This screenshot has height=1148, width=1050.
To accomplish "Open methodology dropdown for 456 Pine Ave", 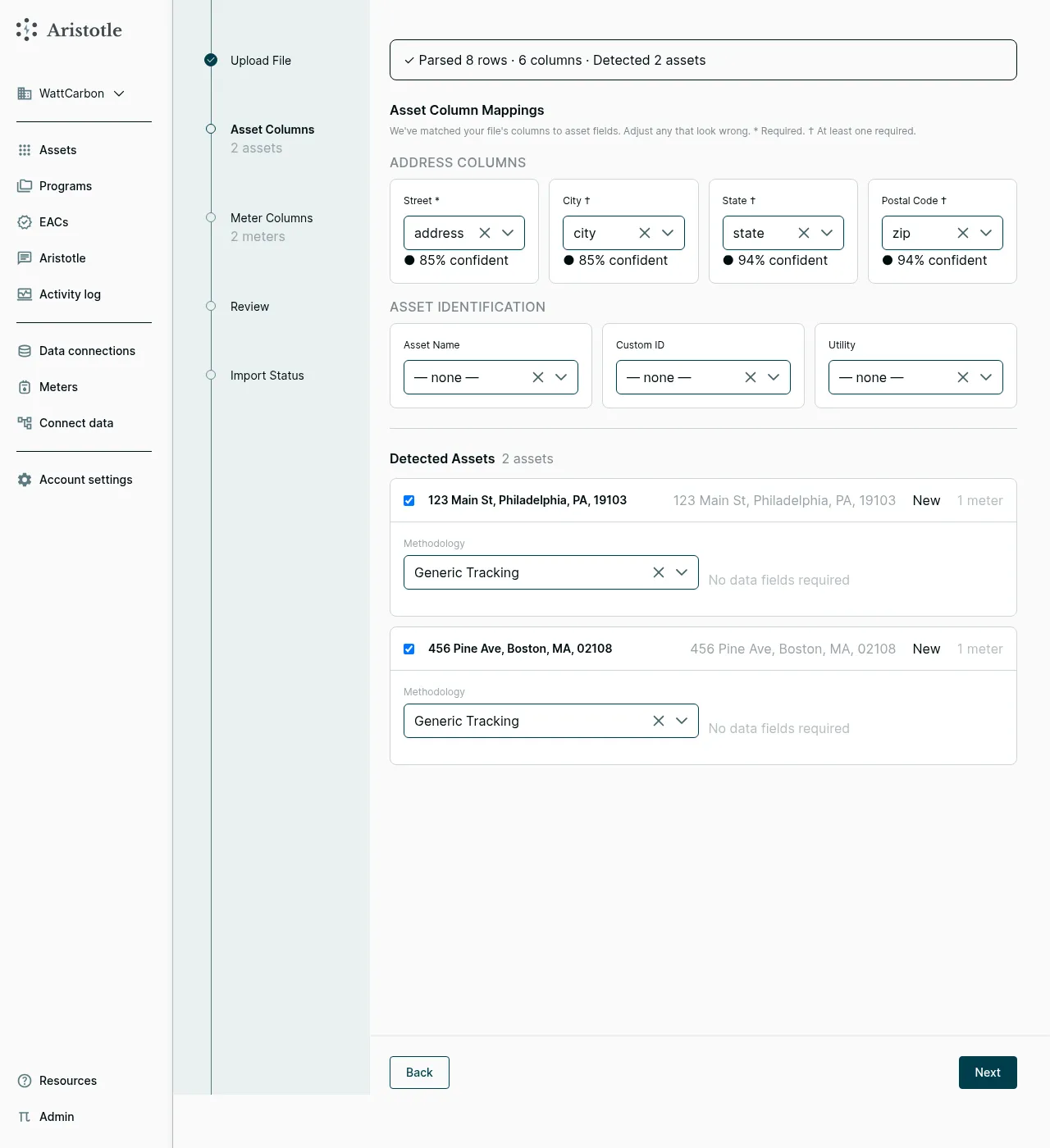I will [682, 721].
